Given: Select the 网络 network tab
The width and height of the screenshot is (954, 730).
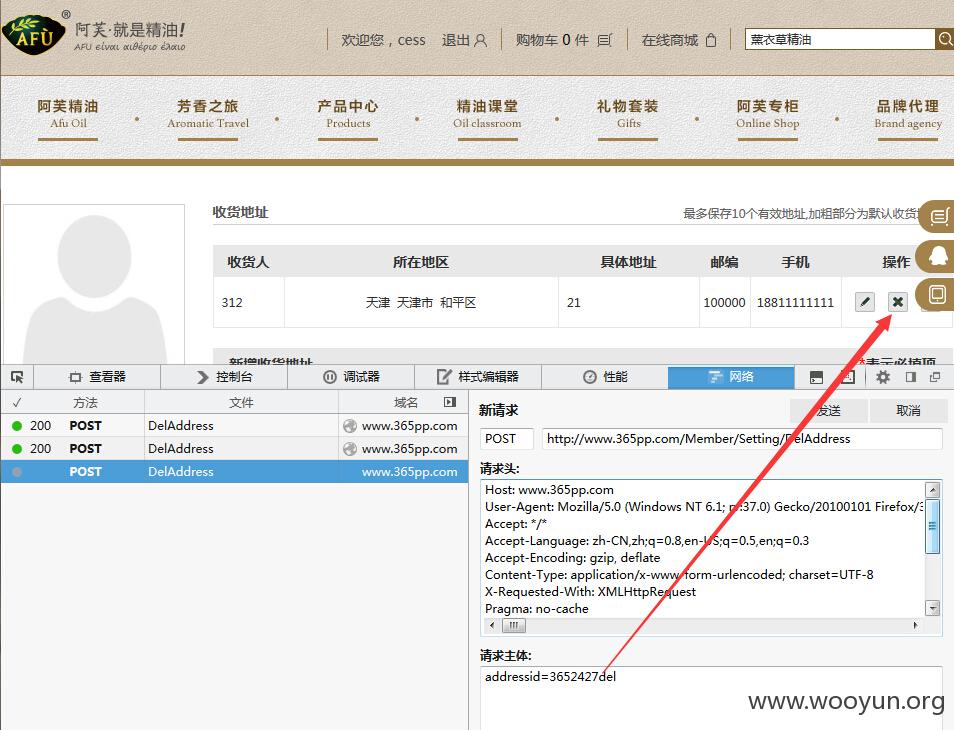Looking at the screenshot, I should [731, 377].
